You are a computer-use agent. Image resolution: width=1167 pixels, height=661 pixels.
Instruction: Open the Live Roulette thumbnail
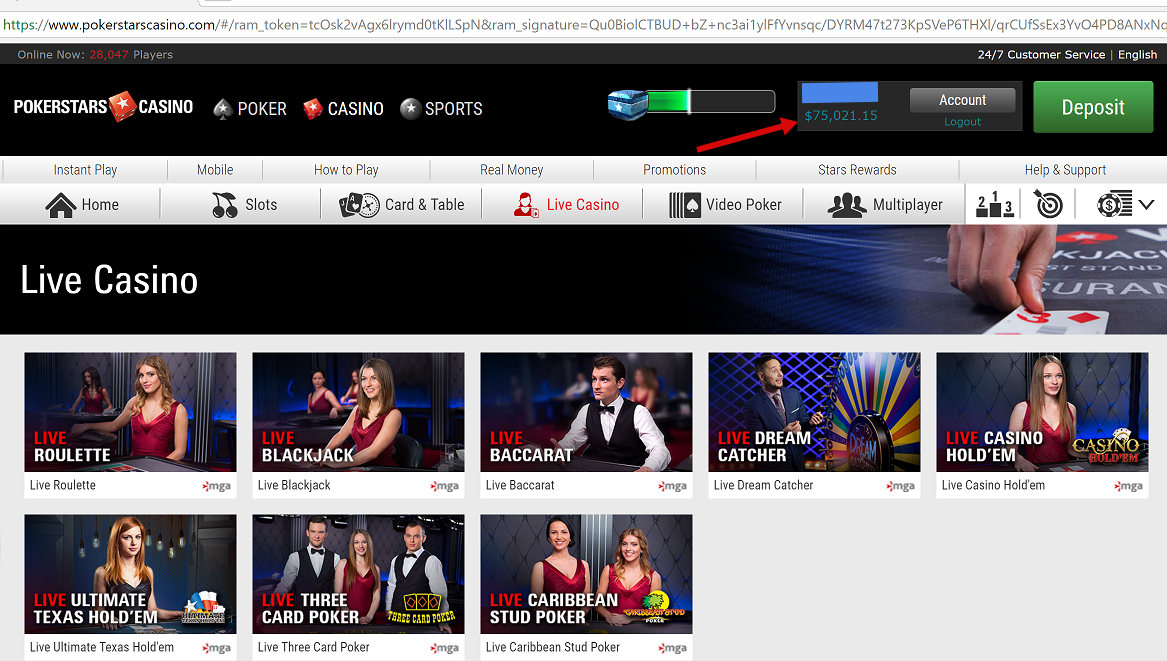coord(130,412)
